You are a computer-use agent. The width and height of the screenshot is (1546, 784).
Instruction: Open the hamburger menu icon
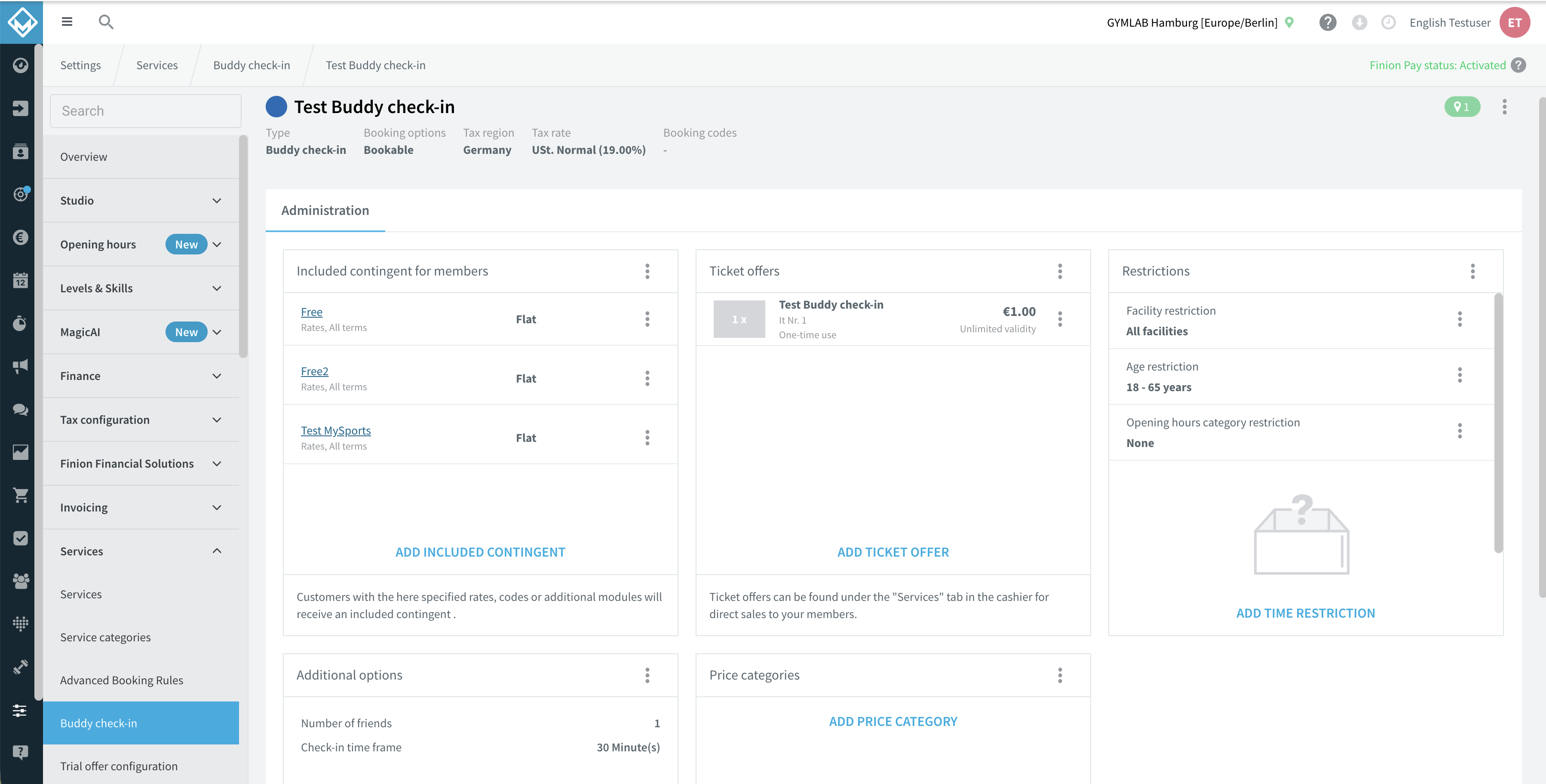(67, 21)
